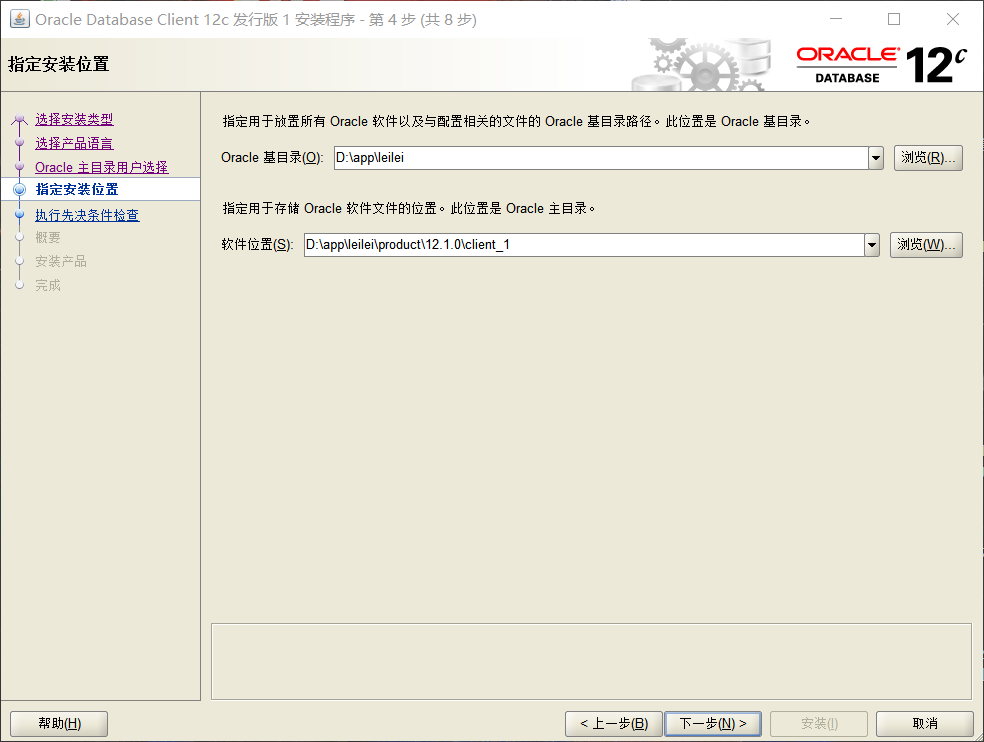Select the 执行先决条件检查 step
984x742 pixels.
[x=86, y=215]
